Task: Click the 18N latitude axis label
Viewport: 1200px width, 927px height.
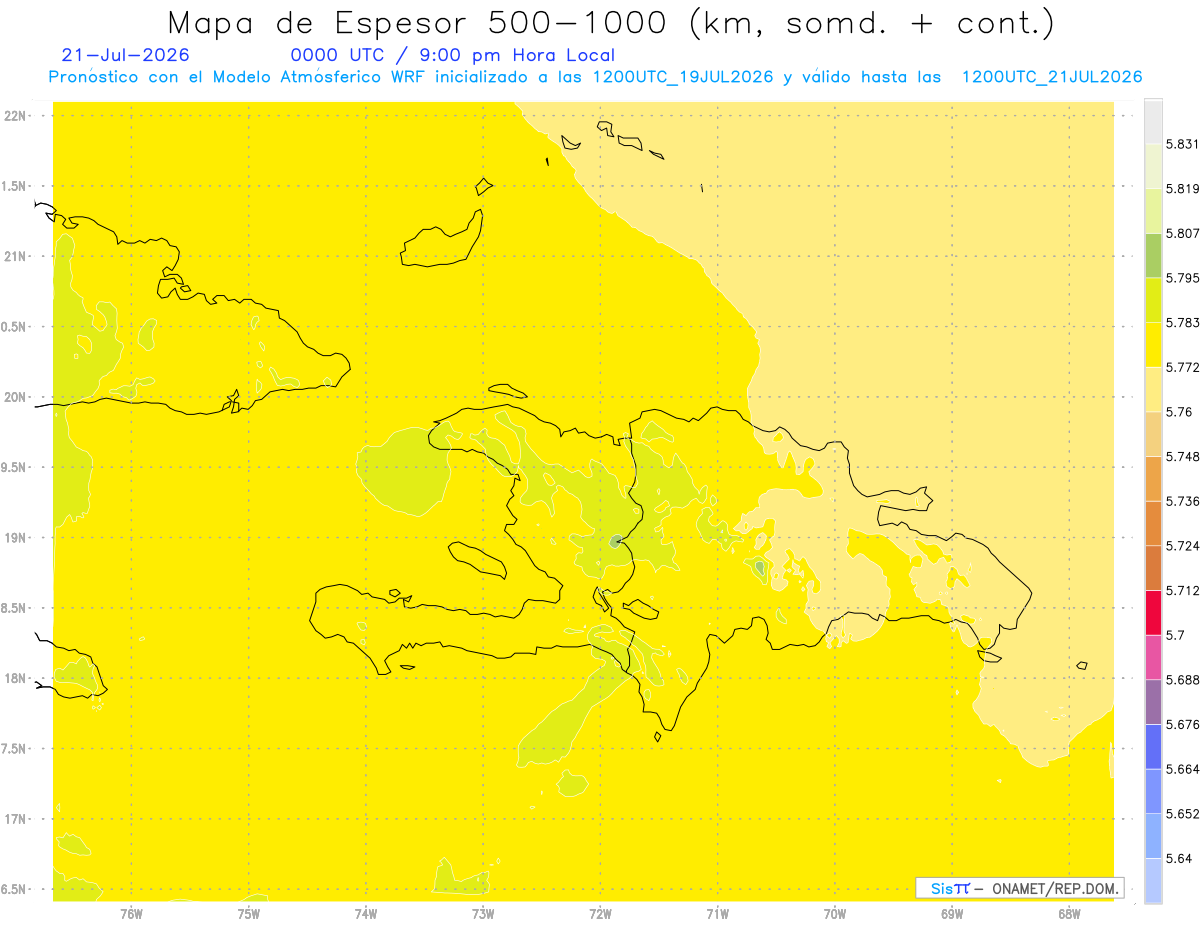Action: point(15,678)
